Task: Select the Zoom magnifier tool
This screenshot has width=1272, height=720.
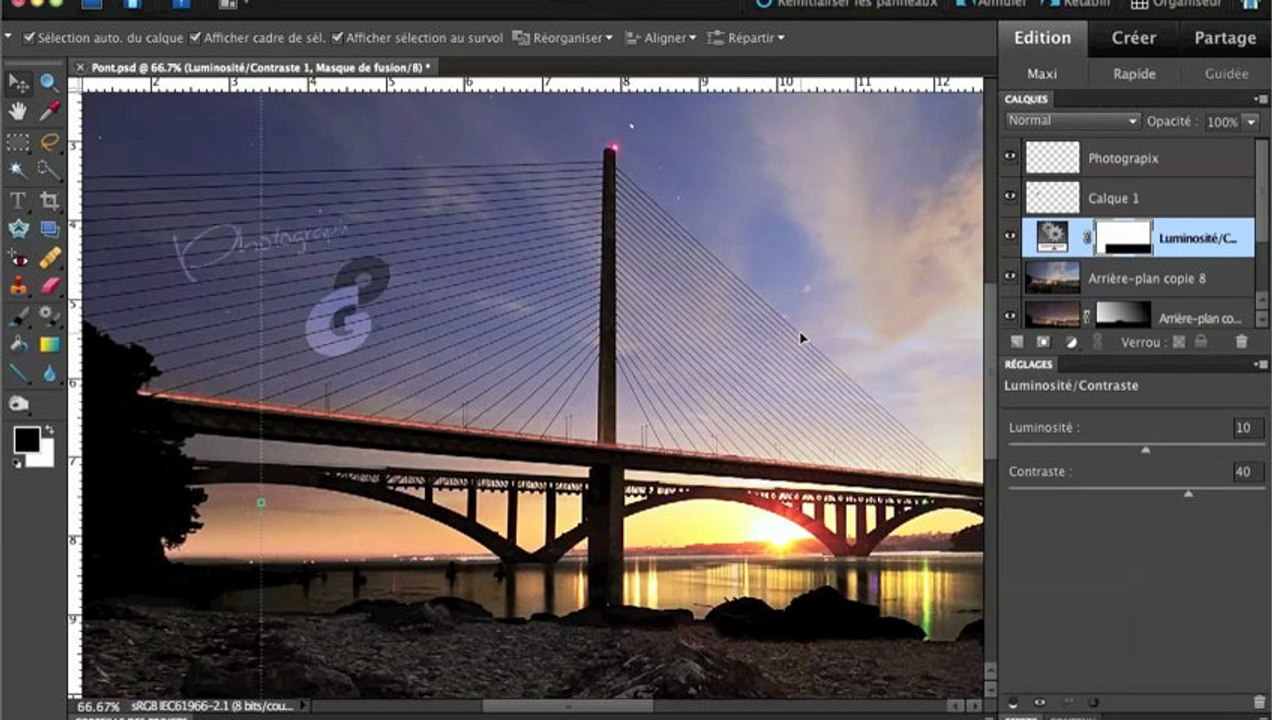Action: pos(49,83)
